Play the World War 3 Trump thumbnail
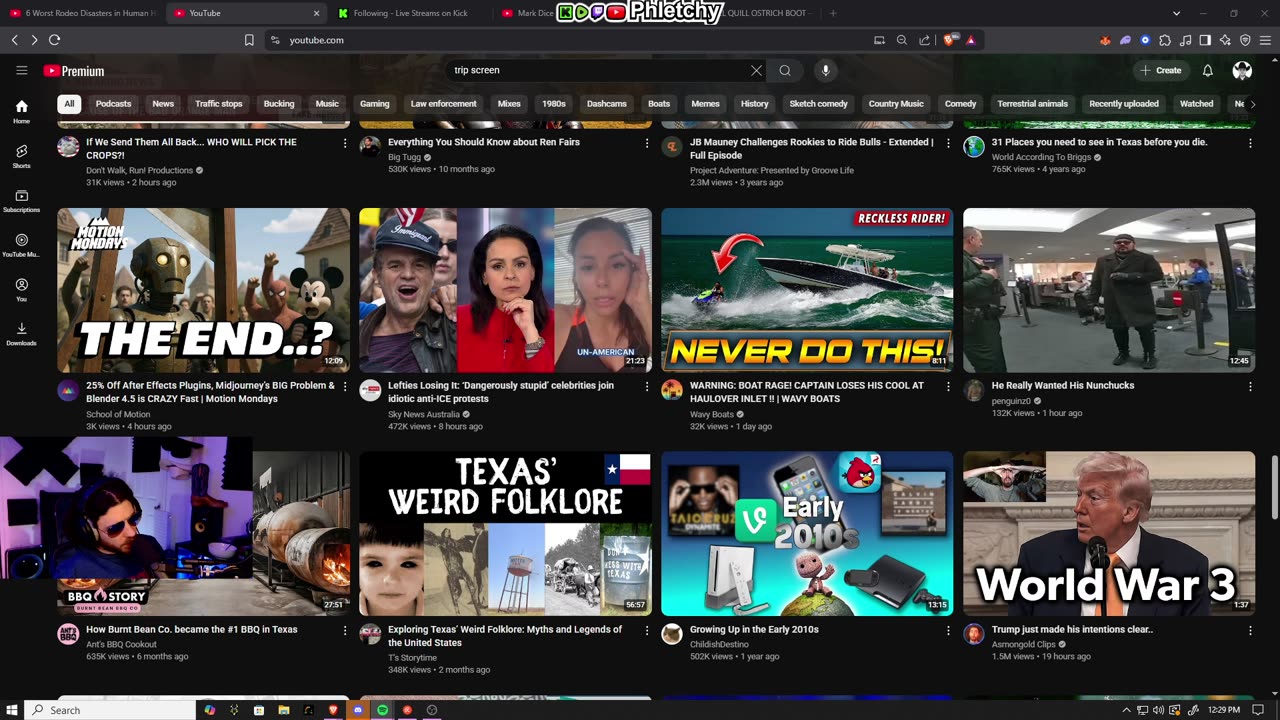Viewport: 1280px width, 720px height. coord(1109,533)
